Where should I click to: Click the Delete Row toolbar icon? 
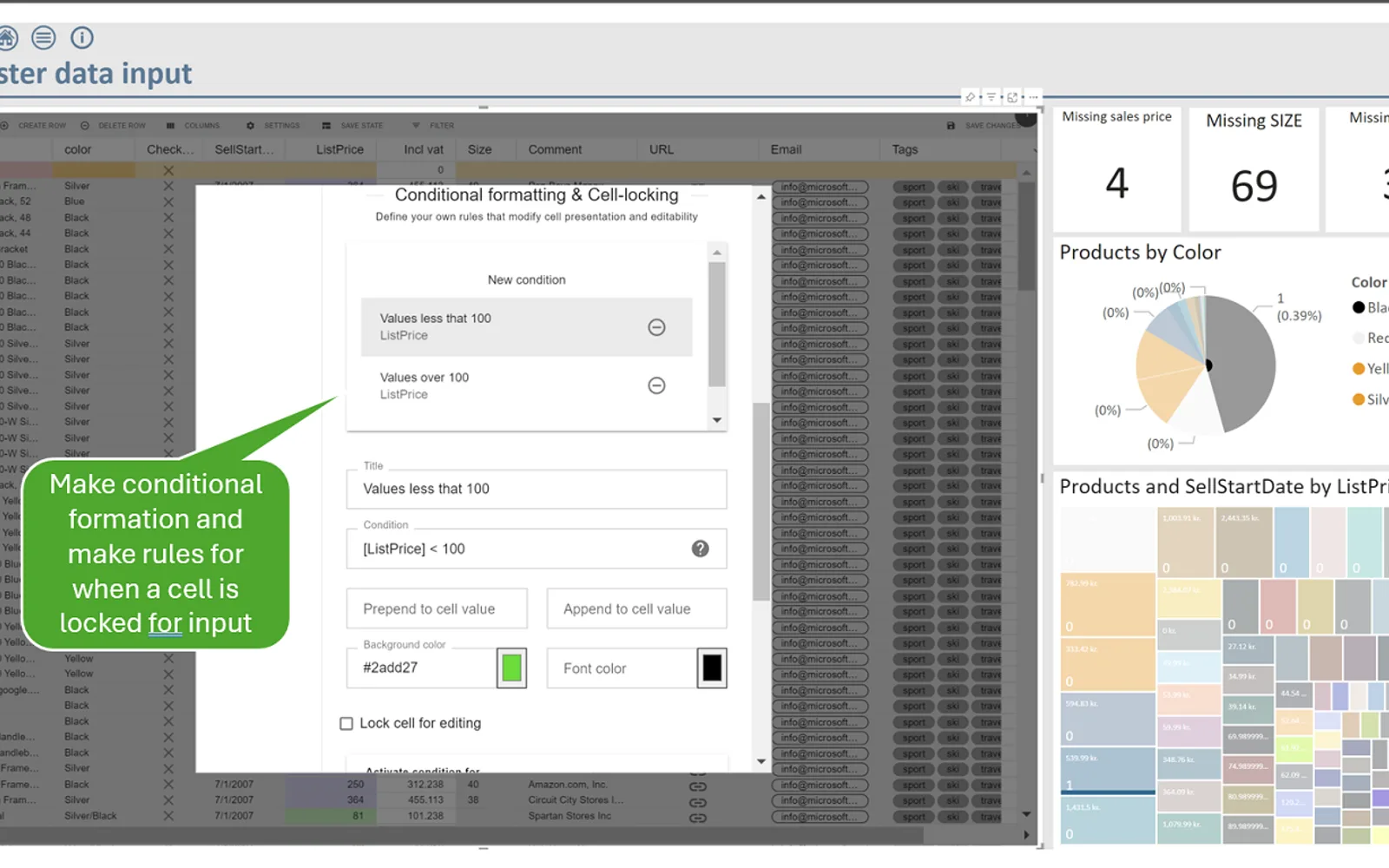click(85, 126)
